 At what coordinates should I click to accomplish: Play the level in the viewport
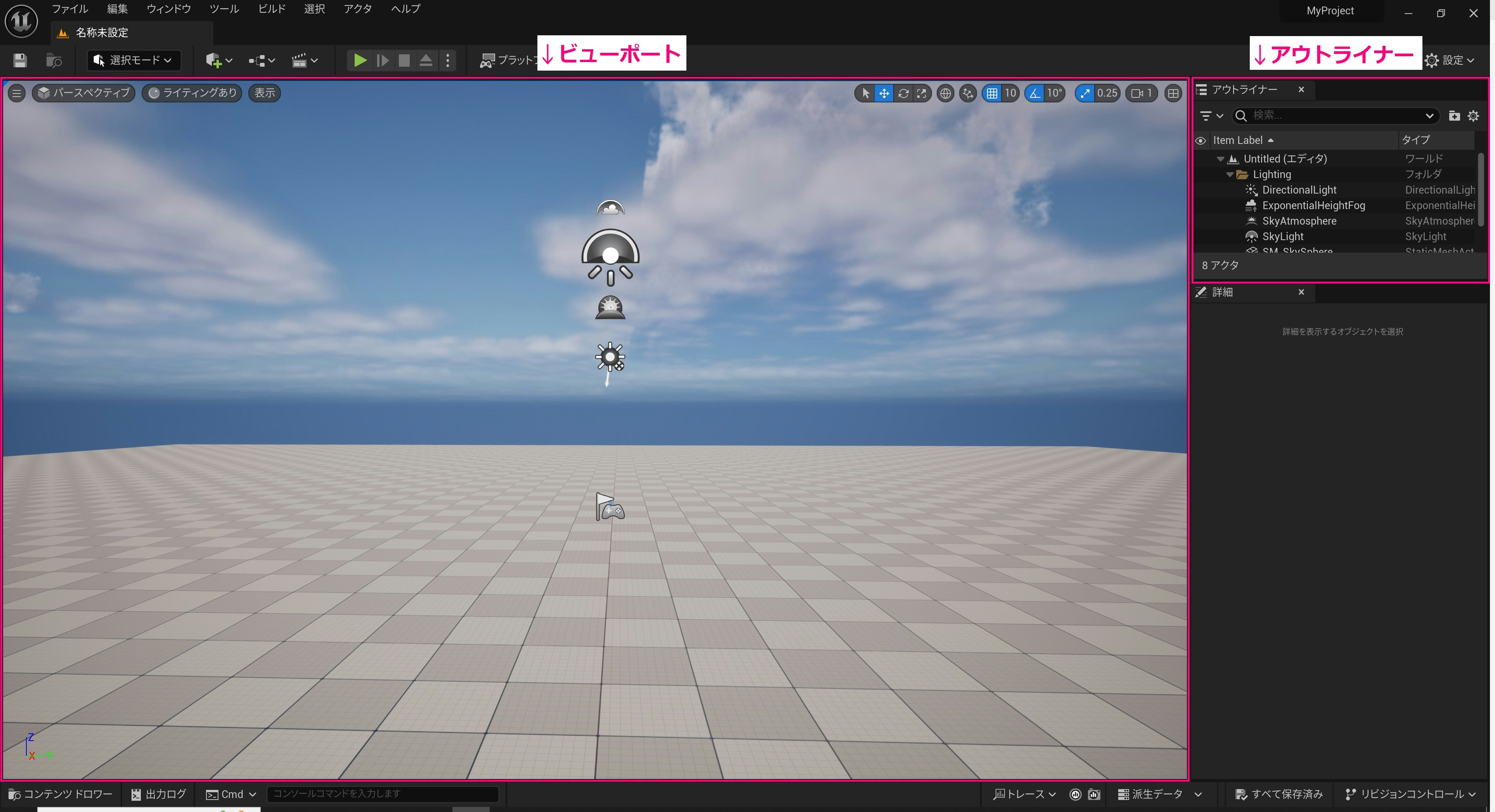360,60
